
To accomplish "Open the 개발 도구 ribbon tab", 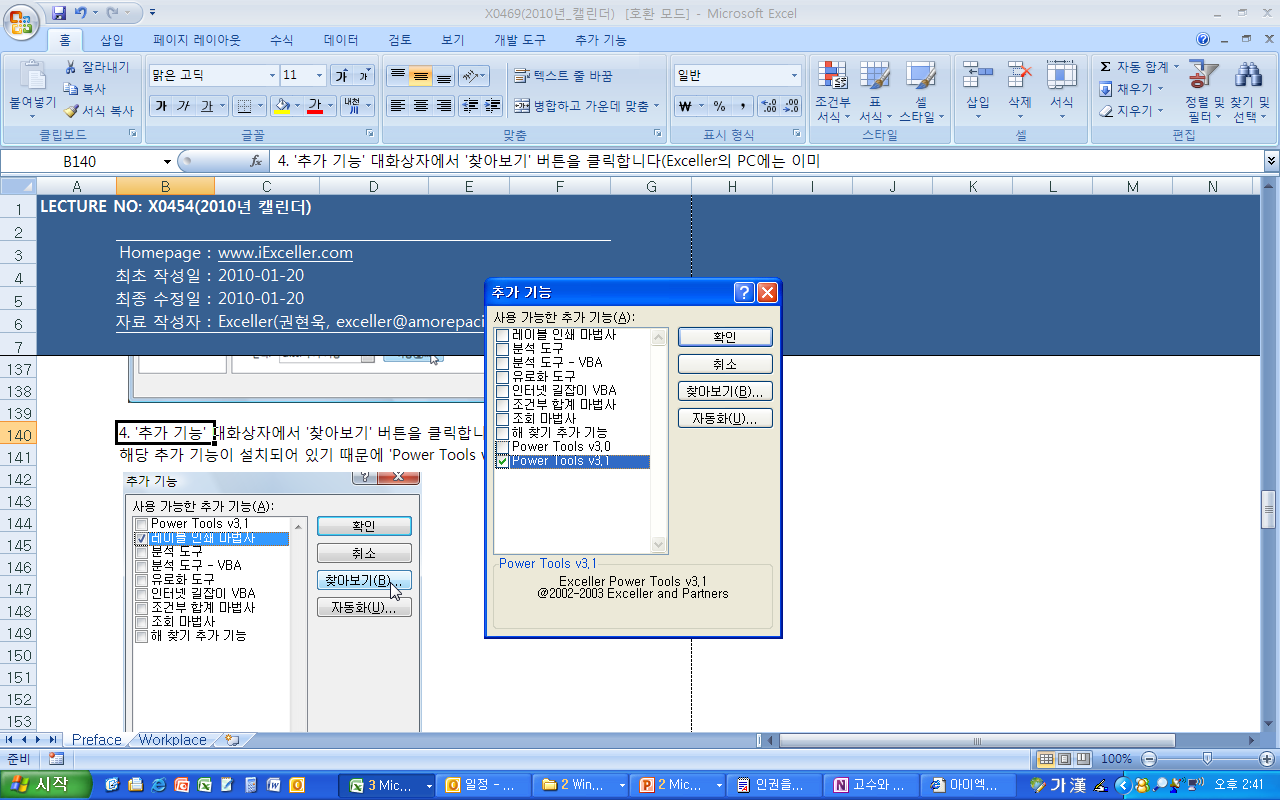I will tap(519, 40).
